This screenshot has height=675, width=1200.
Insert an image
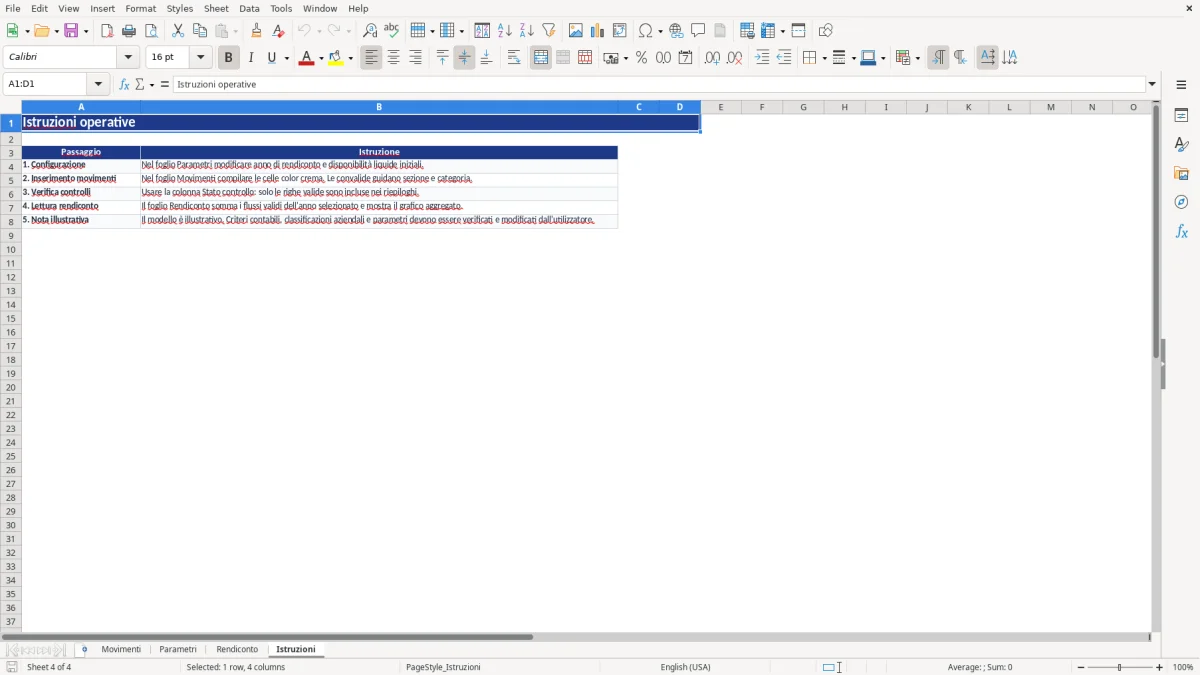pos(576,31)
